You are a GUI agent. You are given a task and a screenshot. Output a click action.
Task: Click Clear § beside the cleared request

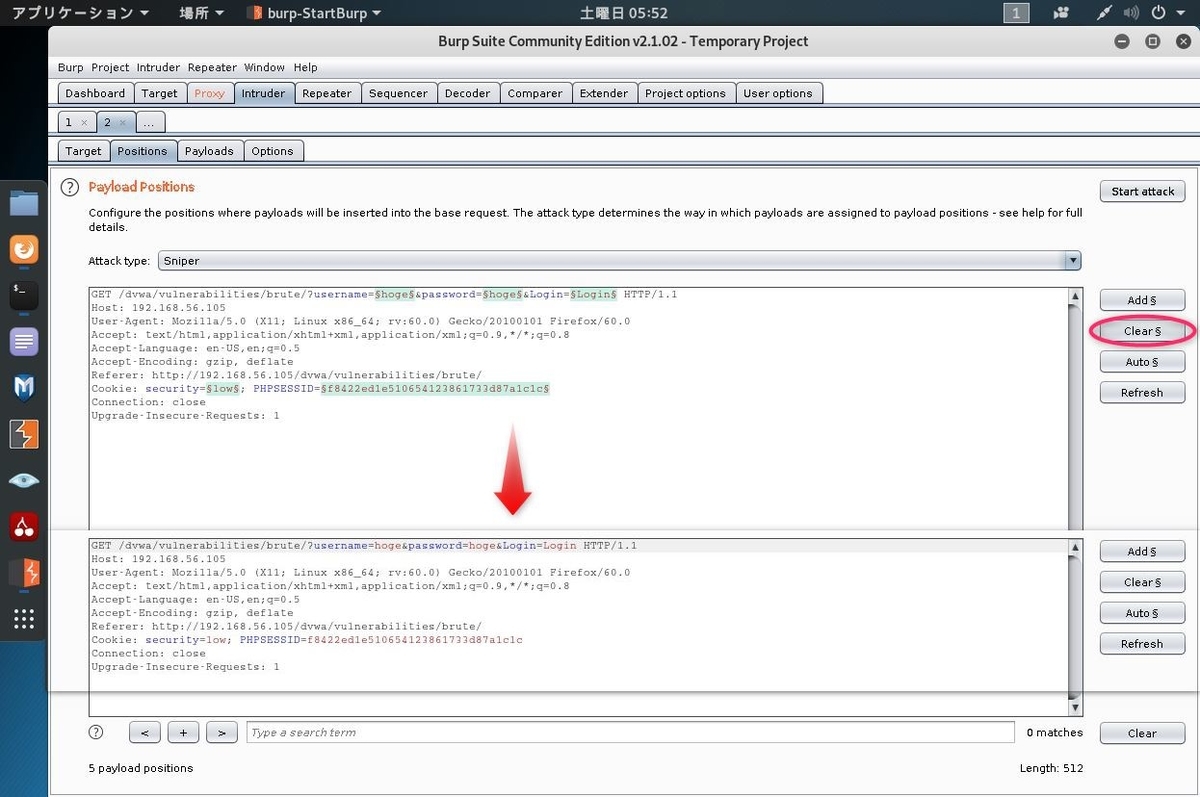pyautogui.click(x=1142, y=582)
